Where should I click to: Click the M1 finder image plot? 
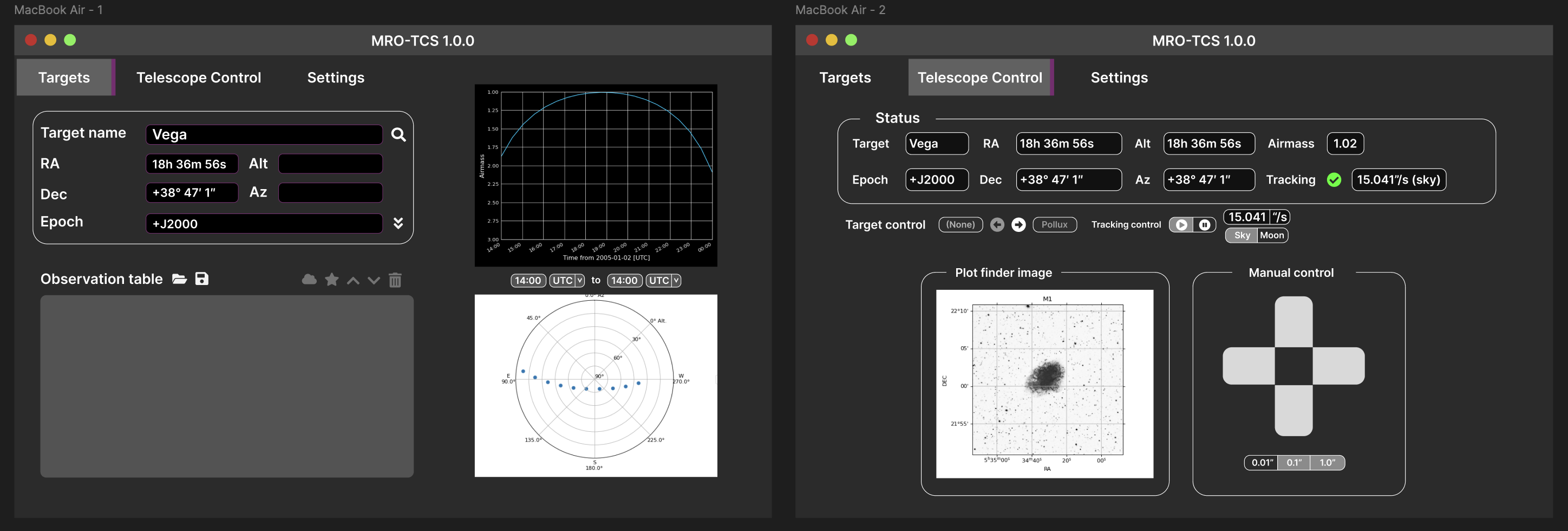tap(1044, 384)
